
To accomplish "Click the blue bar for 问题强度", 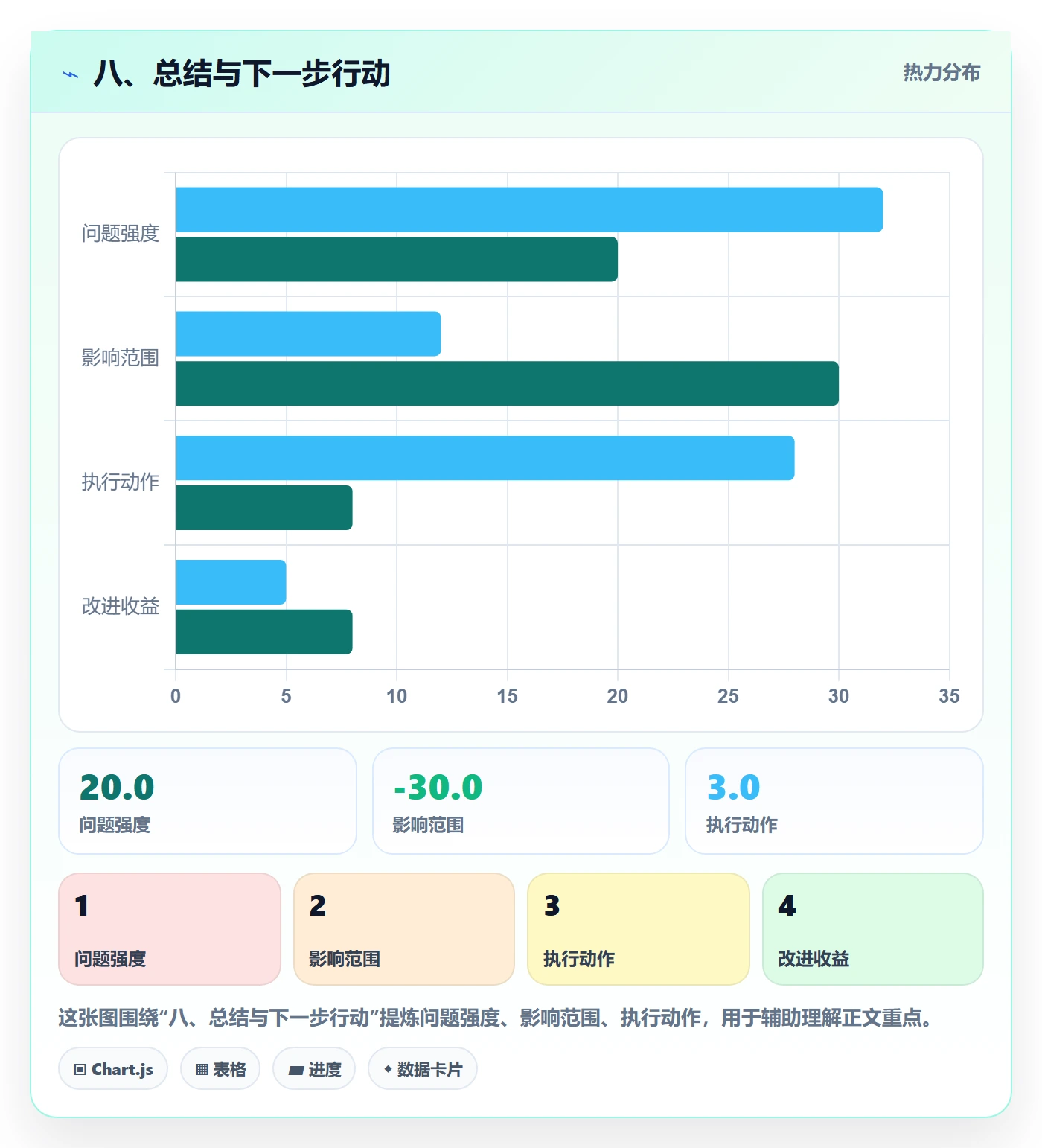I will pyautogui.click(x=529, y=210).
